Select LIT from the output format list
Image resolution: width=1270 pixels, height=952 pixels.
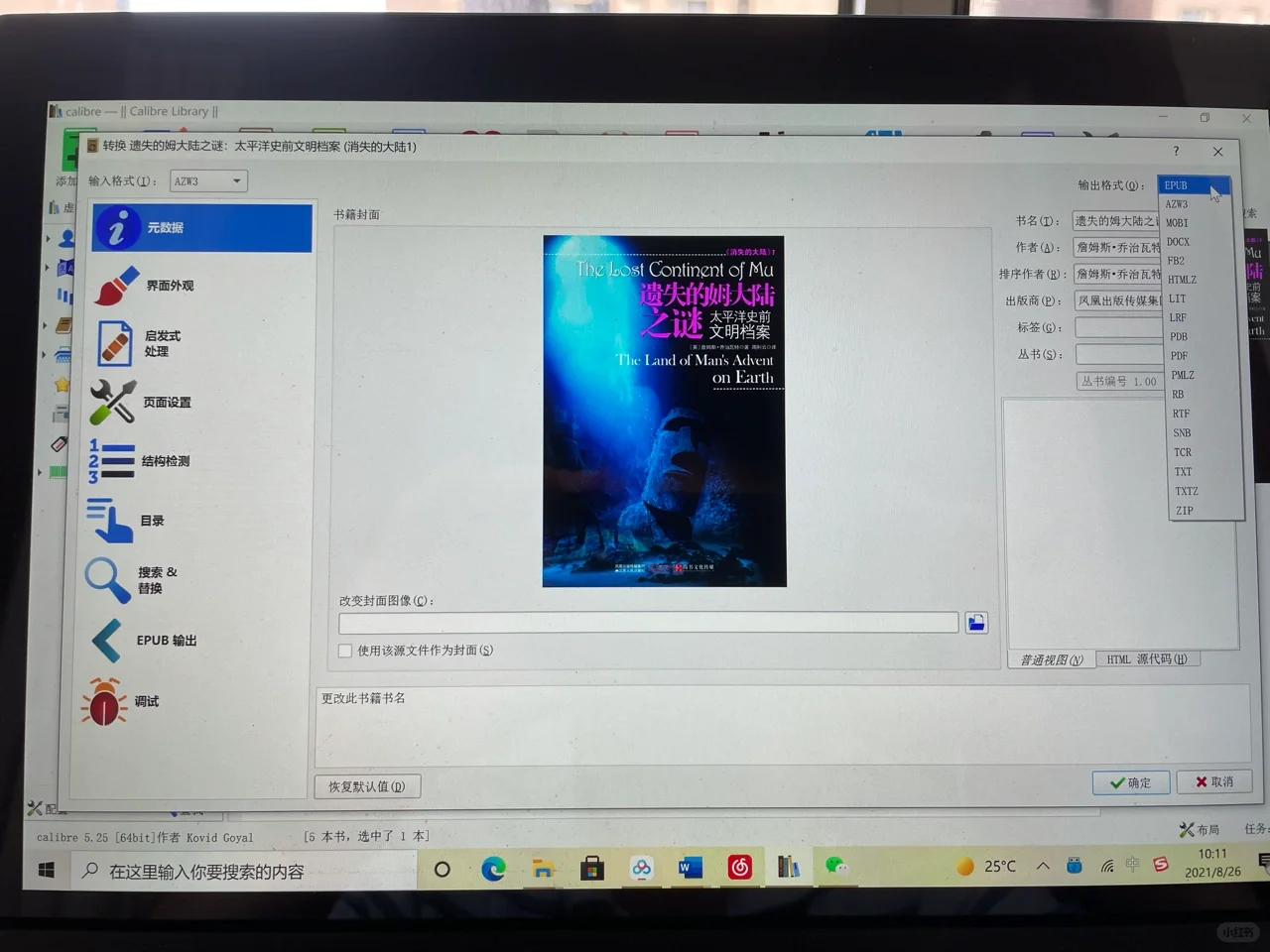1177,298
